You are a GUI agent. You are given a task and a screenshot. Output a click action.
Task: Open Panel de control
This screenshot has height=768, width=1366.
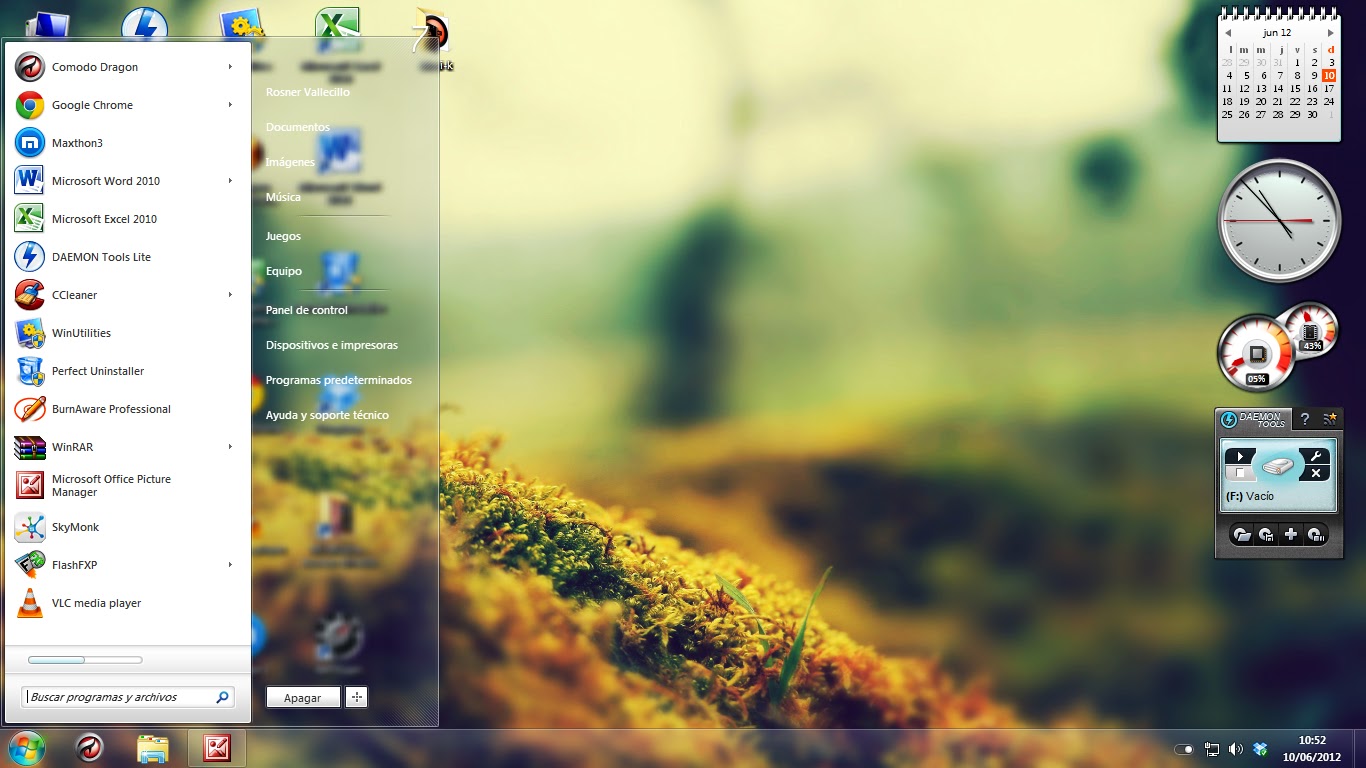(307, 310)
